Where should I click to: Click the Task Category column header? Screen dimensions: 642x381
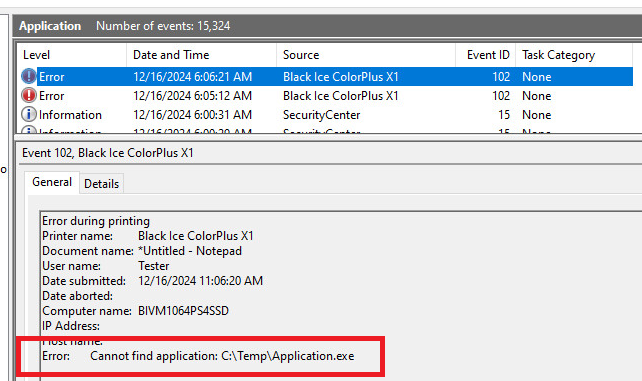(574, 55)
